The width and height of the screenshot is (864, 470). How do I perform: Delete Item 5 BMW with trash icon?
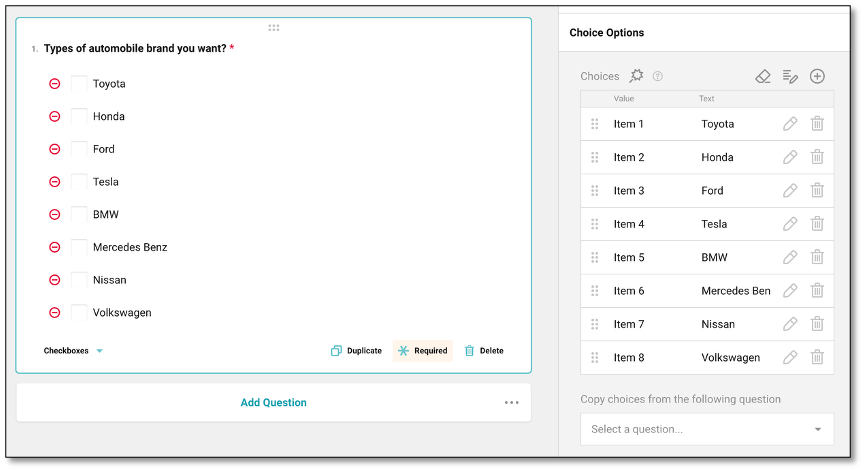[x=817, y=257]
